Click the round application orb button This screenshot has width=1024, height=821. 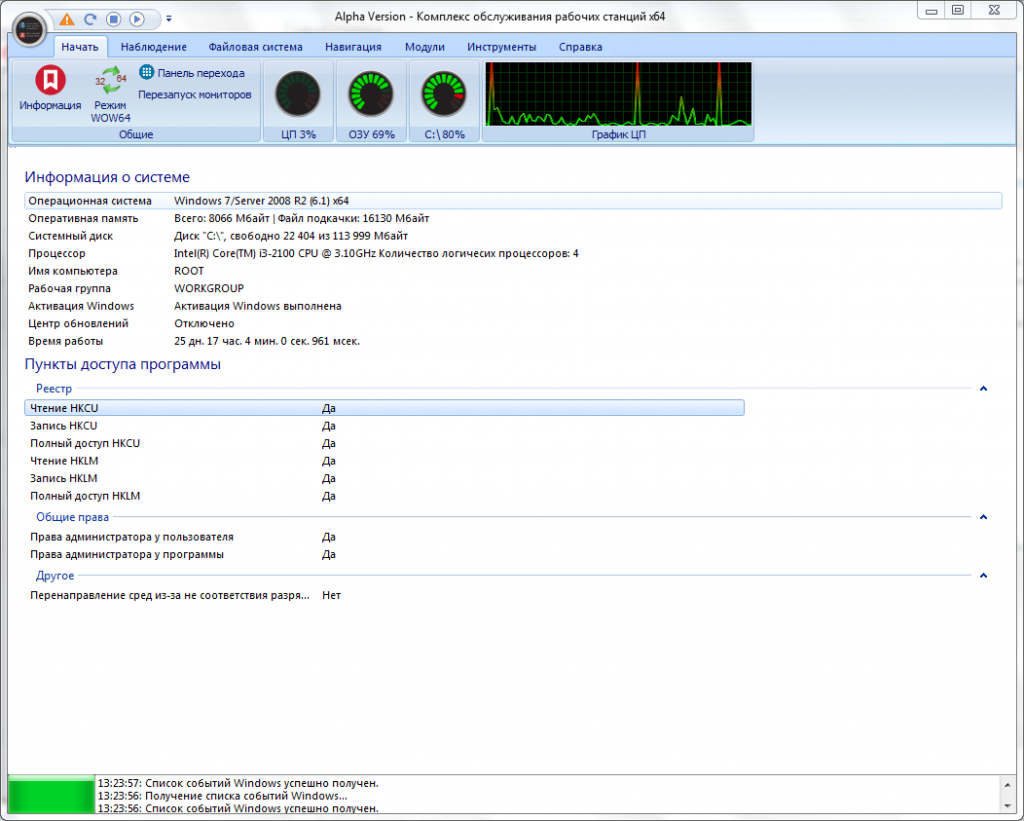coord(30,25)
